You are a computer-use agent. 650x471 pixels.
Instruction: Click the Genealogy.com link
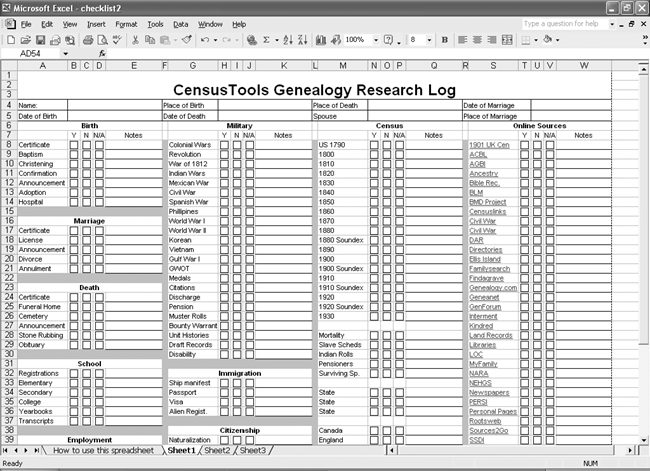coord(493,288)
